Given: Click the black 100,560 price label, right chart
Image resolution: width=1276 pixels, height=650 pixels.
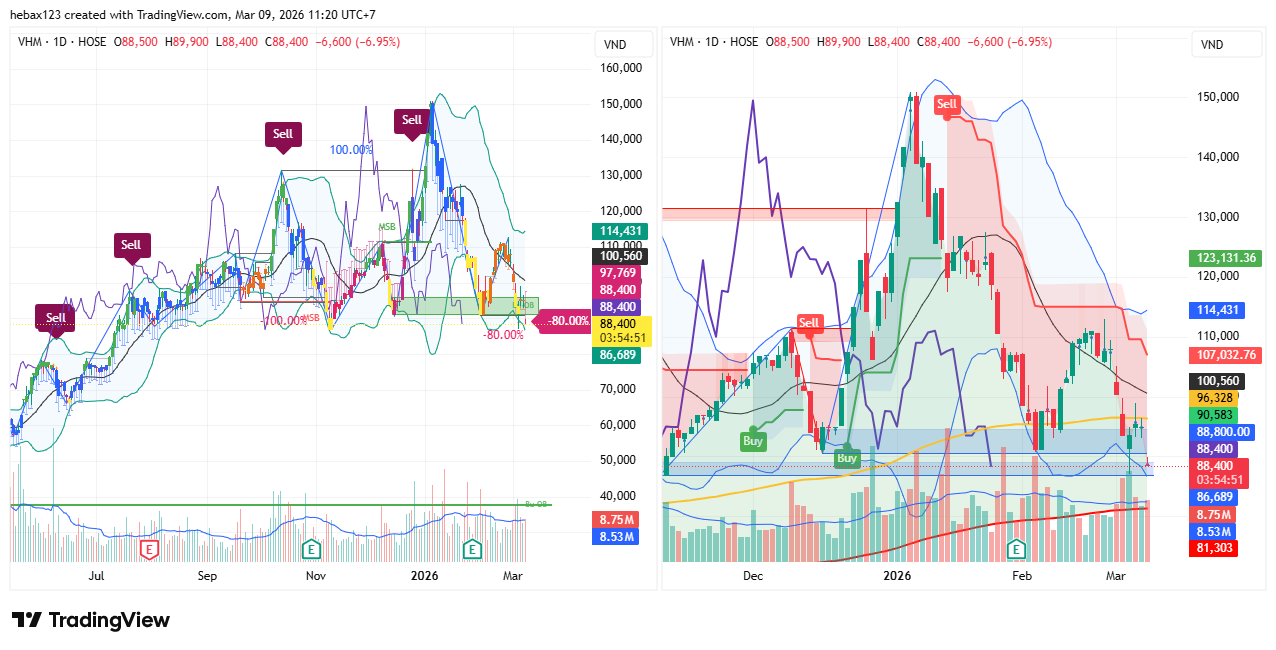Looking at the screenshot, I should point(1216,381).
